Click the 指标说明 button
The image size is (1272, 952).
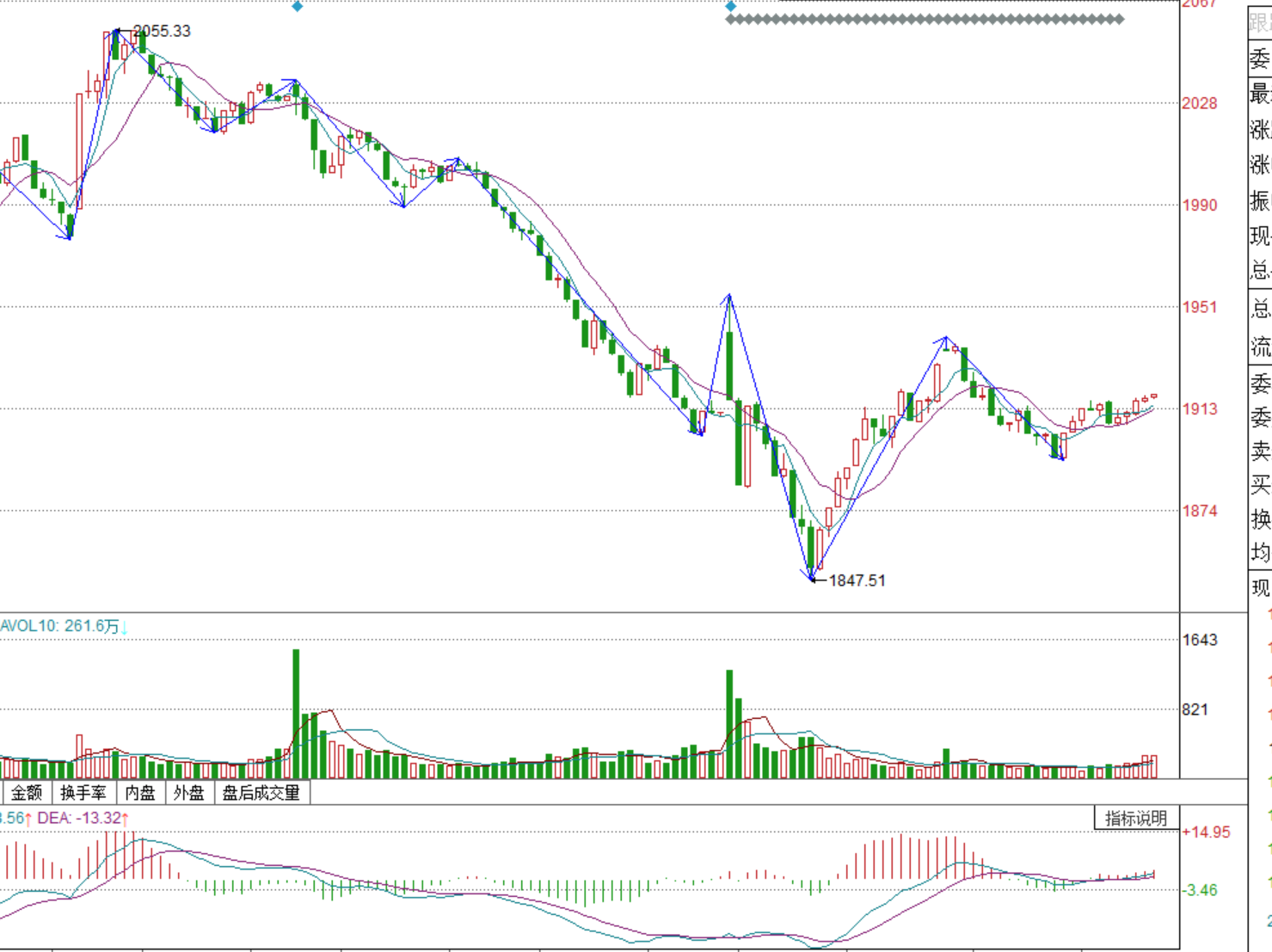pos(1136,818)
